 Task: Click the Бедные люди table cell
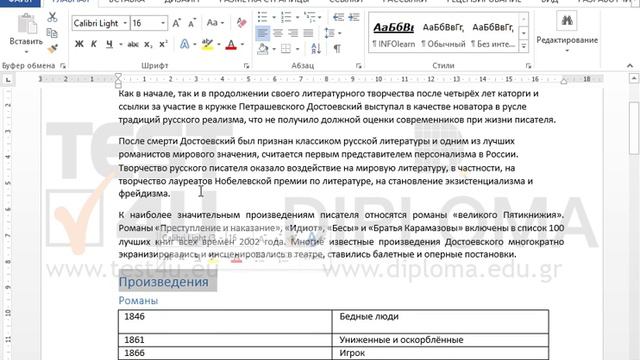[x=440, y=322]
